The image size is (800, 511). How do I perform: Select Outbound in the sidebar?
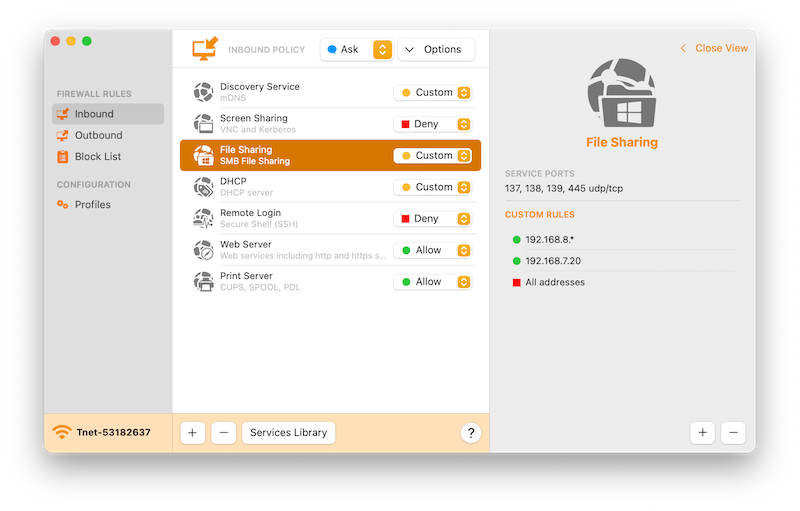pyautogui.click(x=98, y=135)
